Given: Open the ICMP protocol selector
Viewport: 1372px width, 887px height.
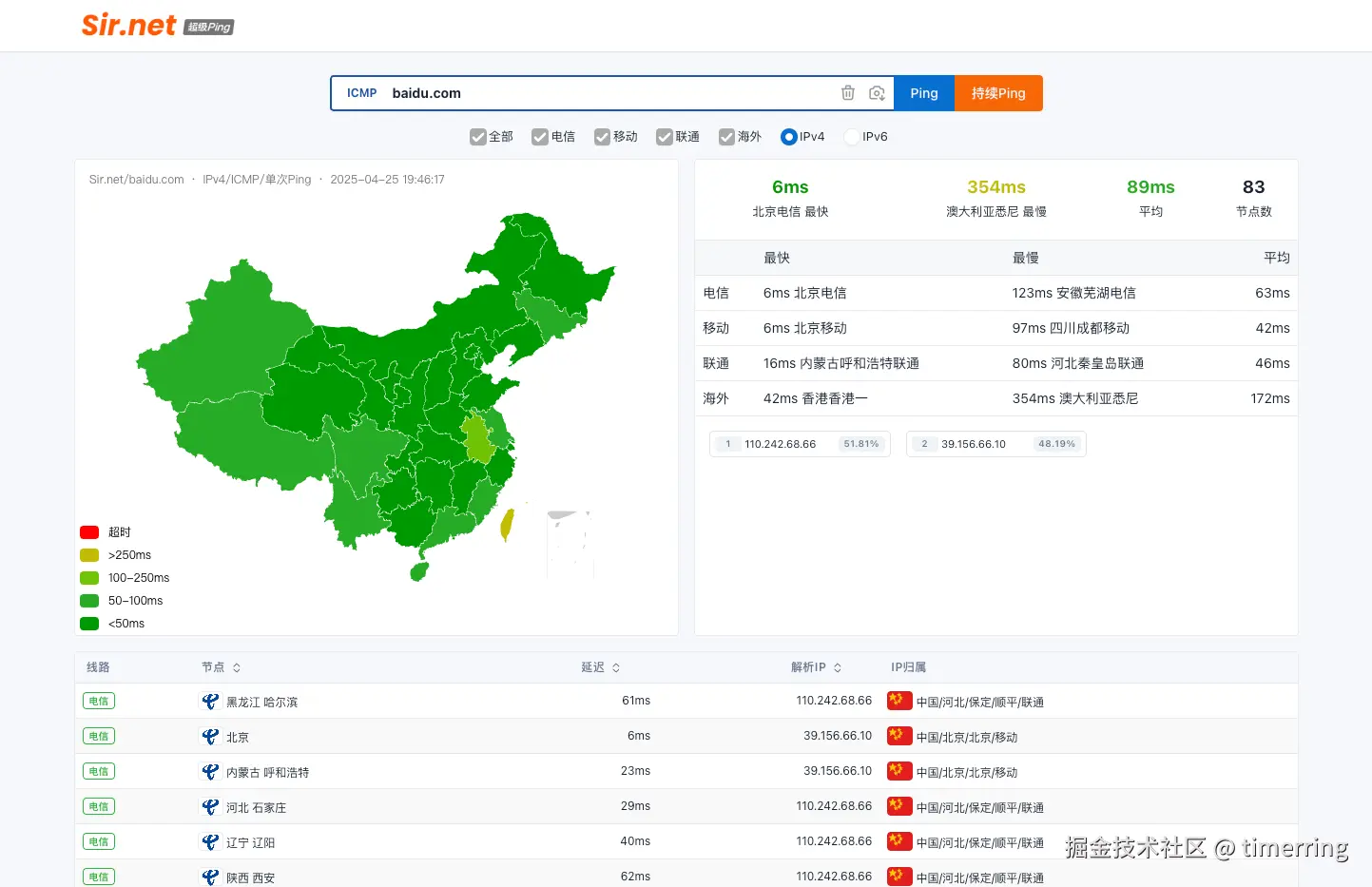Looking at the screenshot, I should [361, 93].
